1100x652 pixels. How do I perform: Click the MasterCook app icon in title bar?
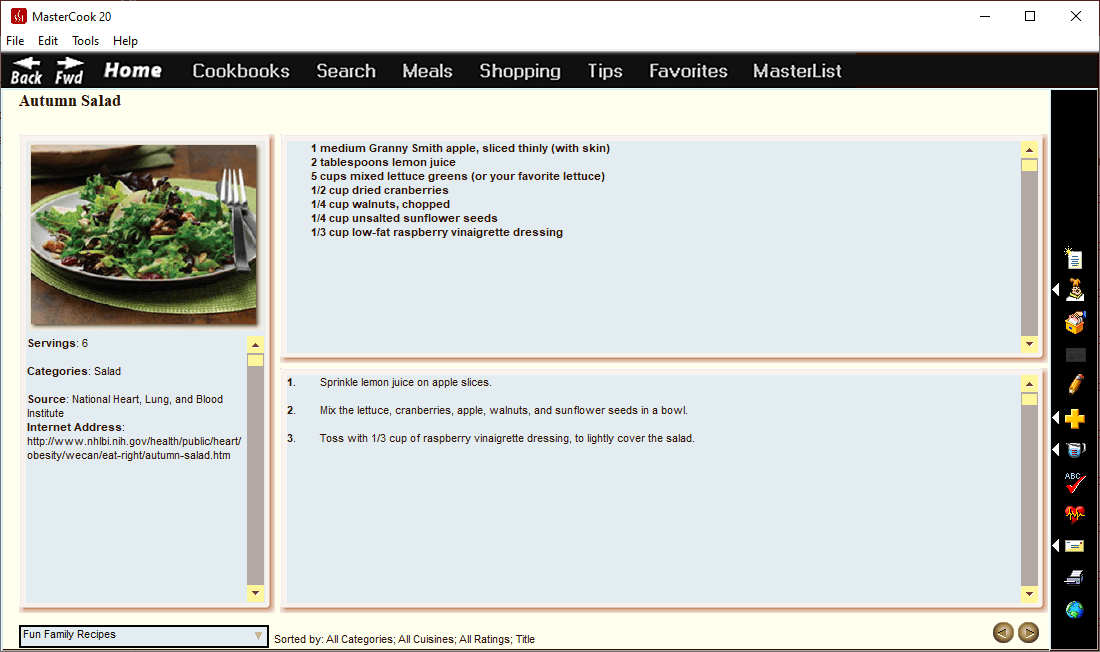pos(19,16)
